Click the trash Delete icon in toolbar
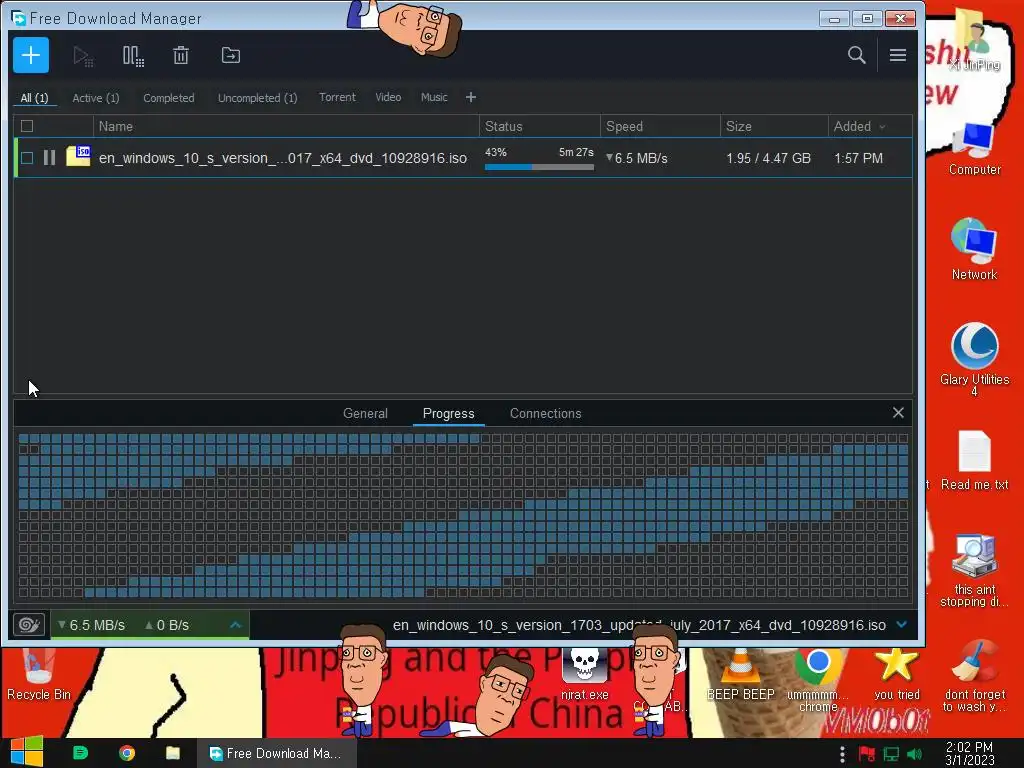Screen dimensions: 1024x768 (x=181, y=56)
